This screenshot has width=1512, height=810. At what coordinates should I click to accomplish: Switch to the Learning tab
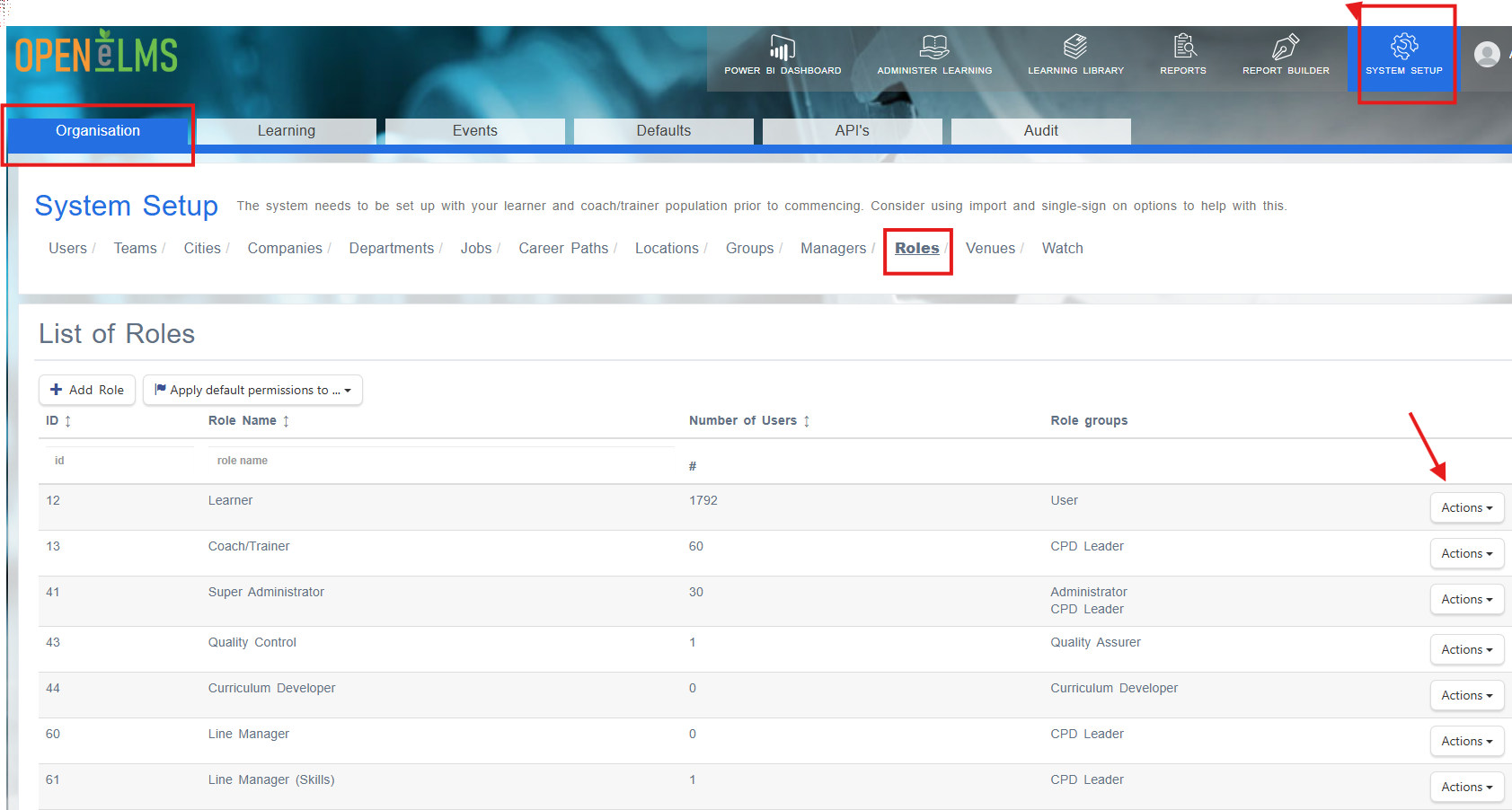[x=287, y=131]
